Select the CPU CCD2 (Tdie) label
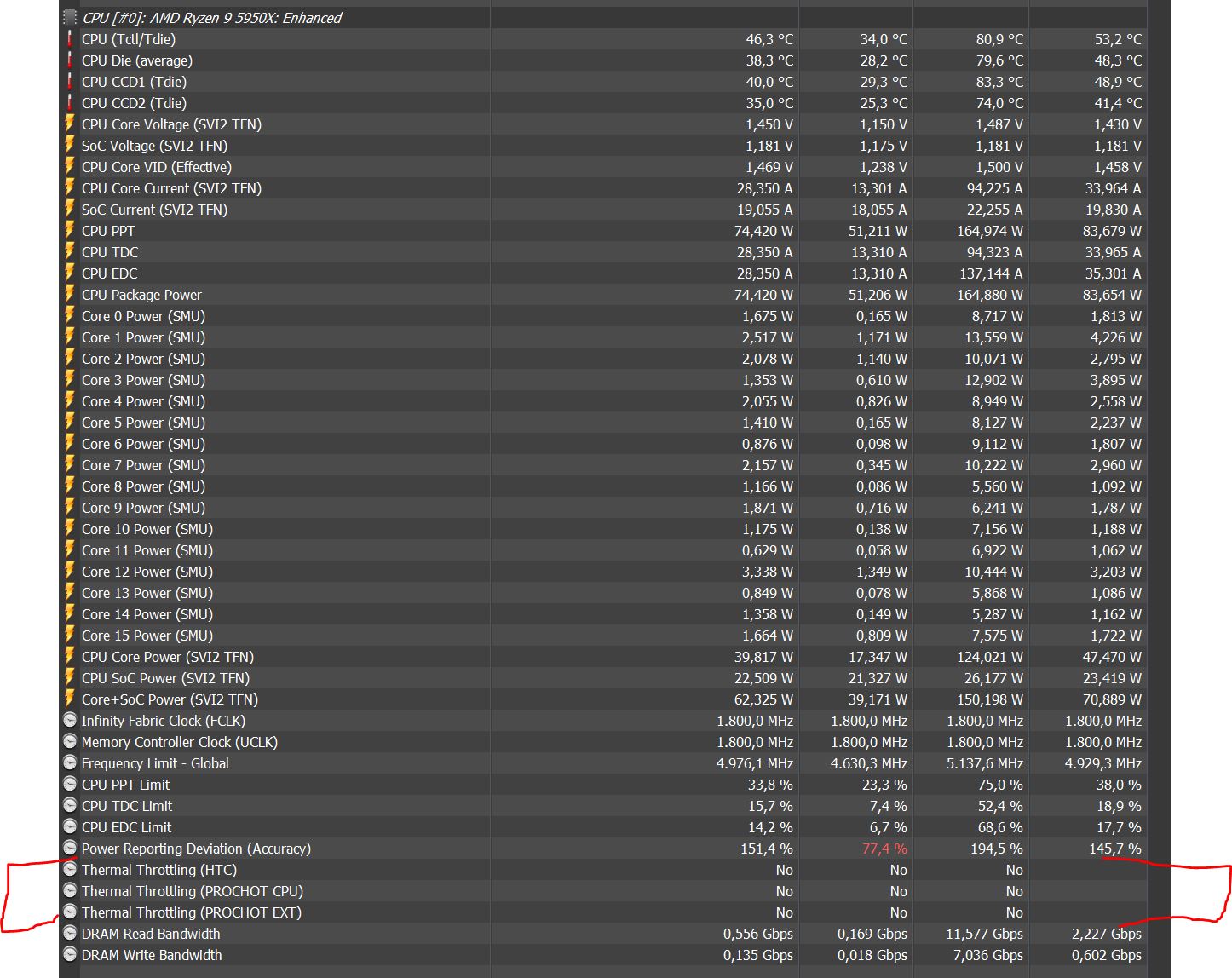 (x=134, y=103)
